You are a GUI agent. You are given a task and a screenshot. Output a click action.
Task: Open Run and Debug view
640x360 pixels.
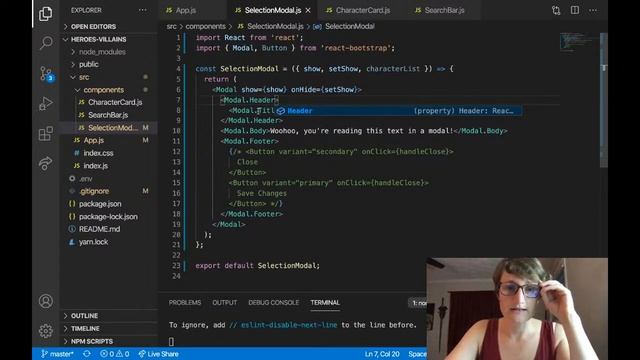point(46,104)
